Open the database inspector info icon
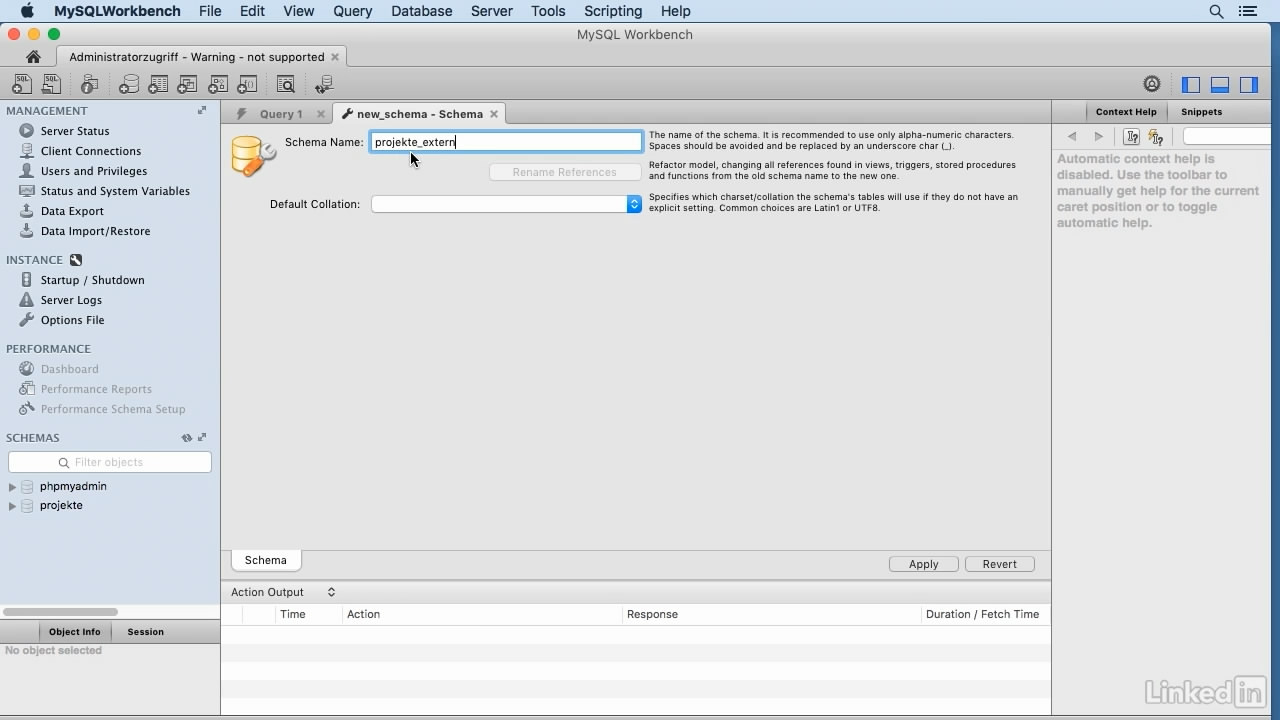1280x720 pixels. coord(90,85)
